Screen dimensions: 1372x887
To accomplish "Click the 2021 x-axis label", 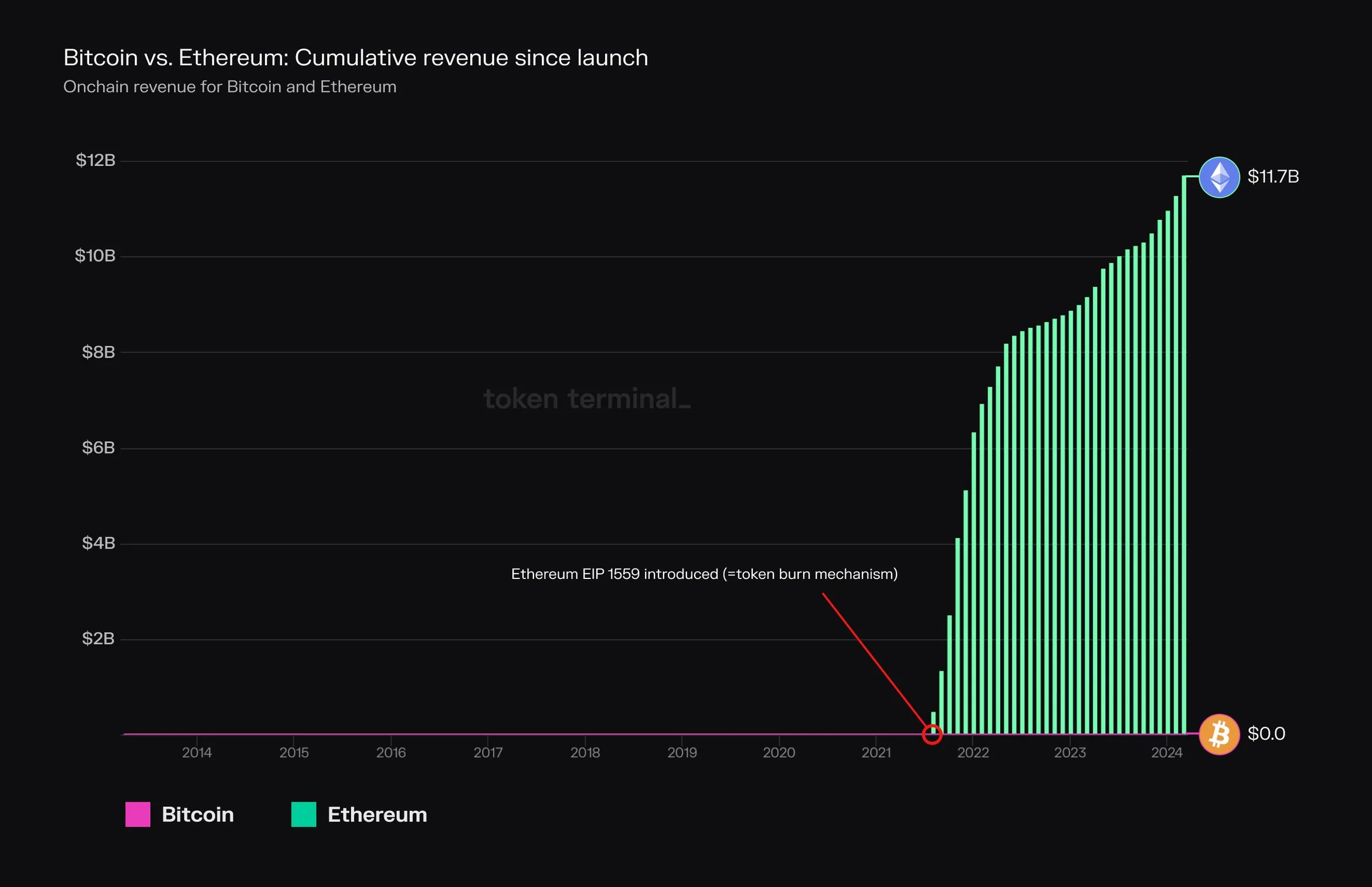I will [876, 753].
